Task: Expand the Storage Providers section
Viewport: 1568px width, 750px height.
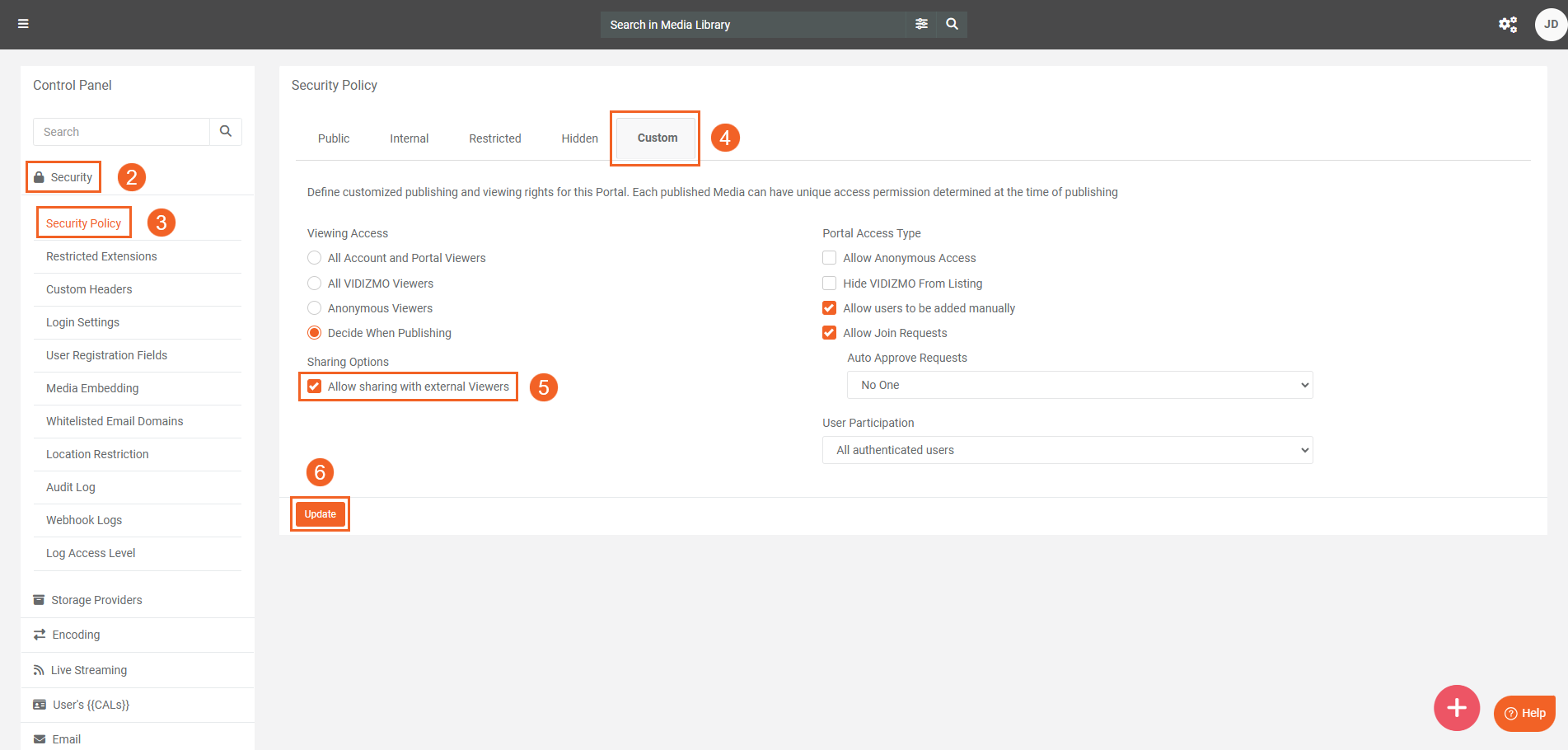Action: (x=96, y=600)
